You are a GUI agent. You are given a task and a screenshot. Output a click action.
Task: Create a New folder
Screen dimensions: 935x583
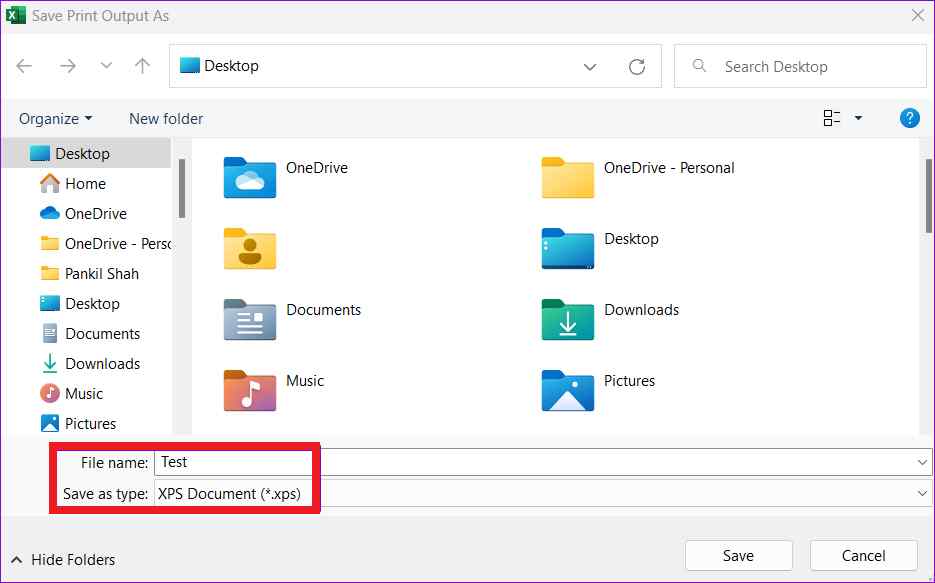pos(166,119)
